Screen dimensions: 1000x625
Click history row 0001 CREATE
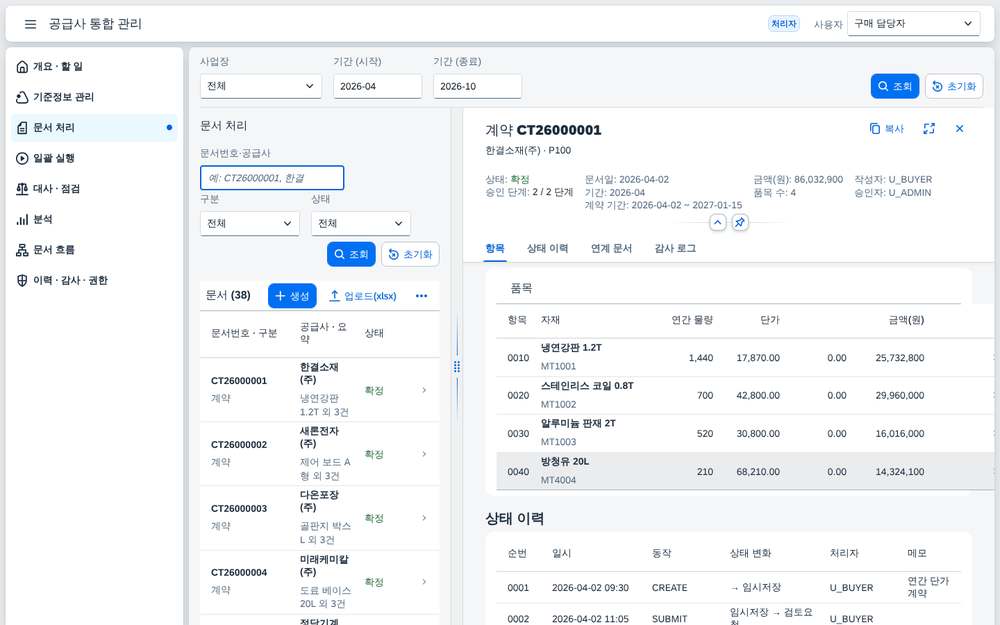728,587
